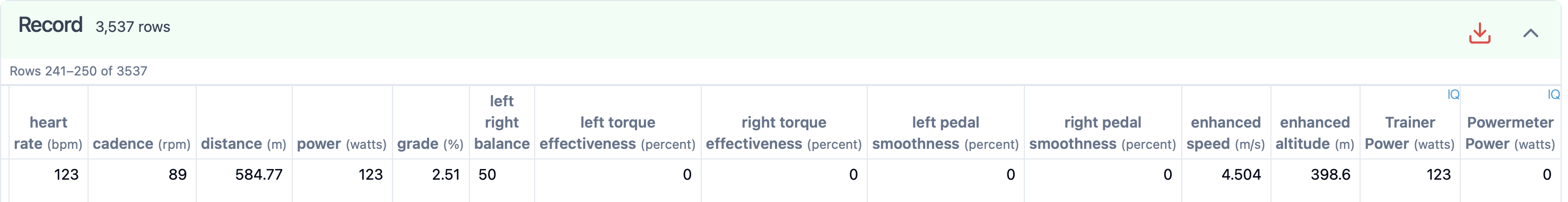Select the enhanced altitude (m) header
This screenshot has height=202, width=1568.
tap(1315, 133)
